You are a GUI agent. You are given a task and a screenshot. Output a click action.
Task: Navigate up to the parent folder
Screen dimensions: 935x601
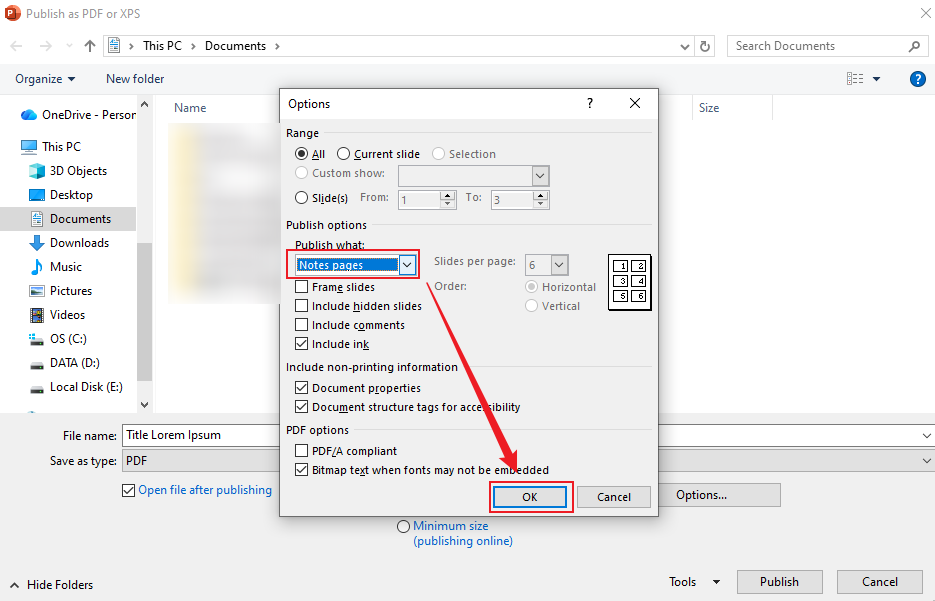point(89,45)
